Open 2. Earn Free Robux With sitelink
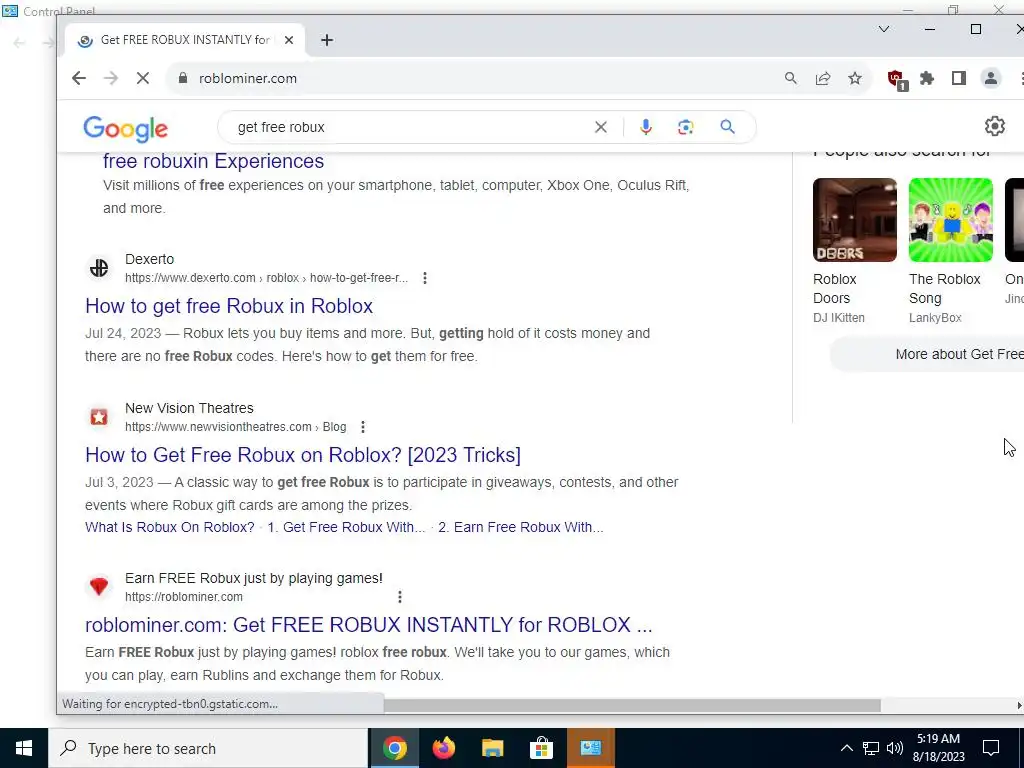This screenshot has width=1024, height=768. [520, 527]
